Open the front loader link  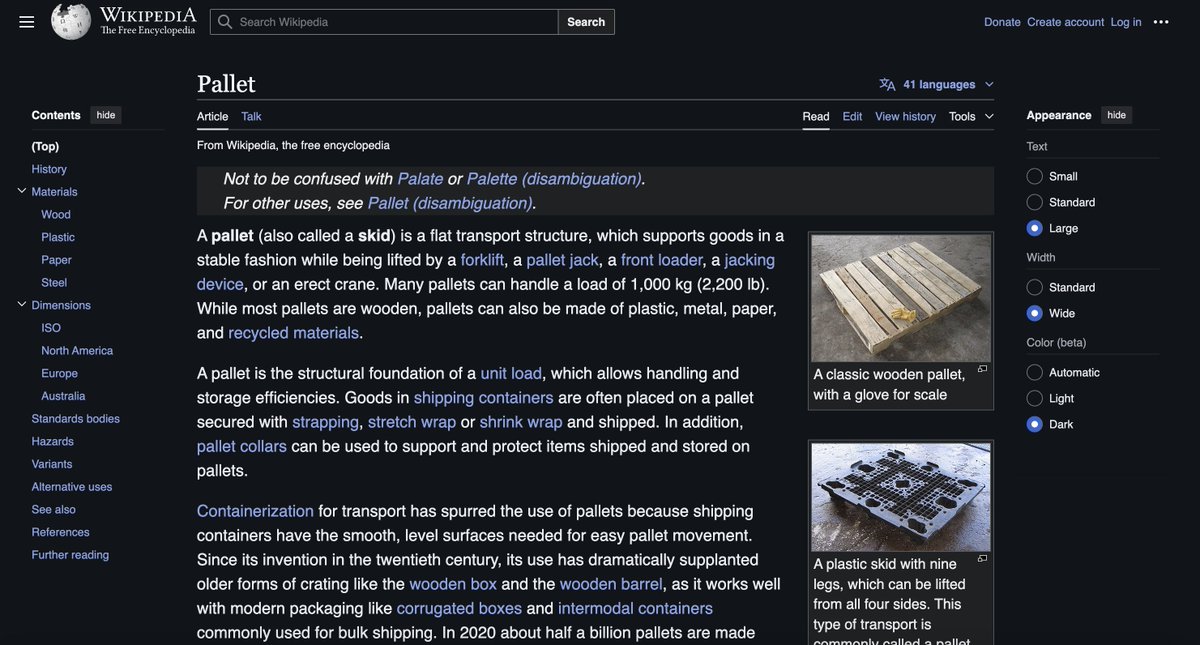pyautogui.click(x=661, y=260)
